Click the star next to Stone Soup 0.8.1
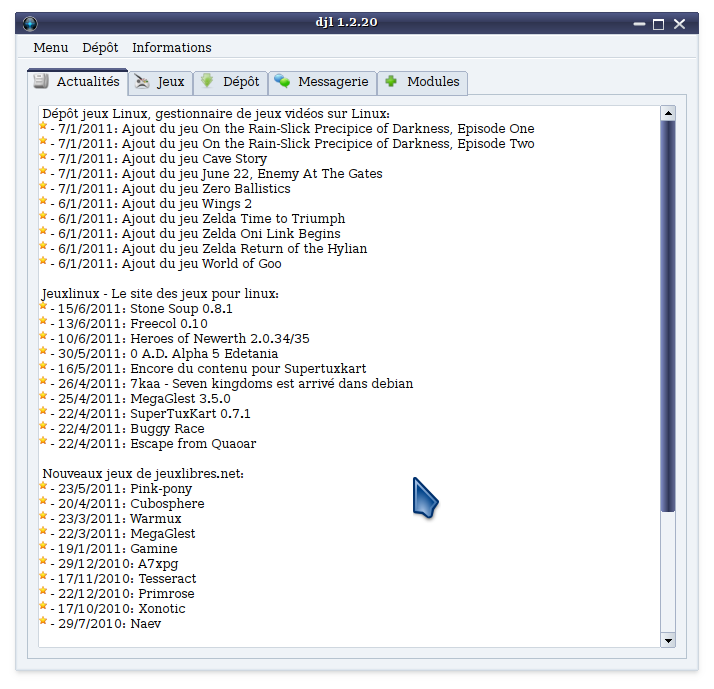Screen dimensions: 714x689 click(x=43, y=306)
